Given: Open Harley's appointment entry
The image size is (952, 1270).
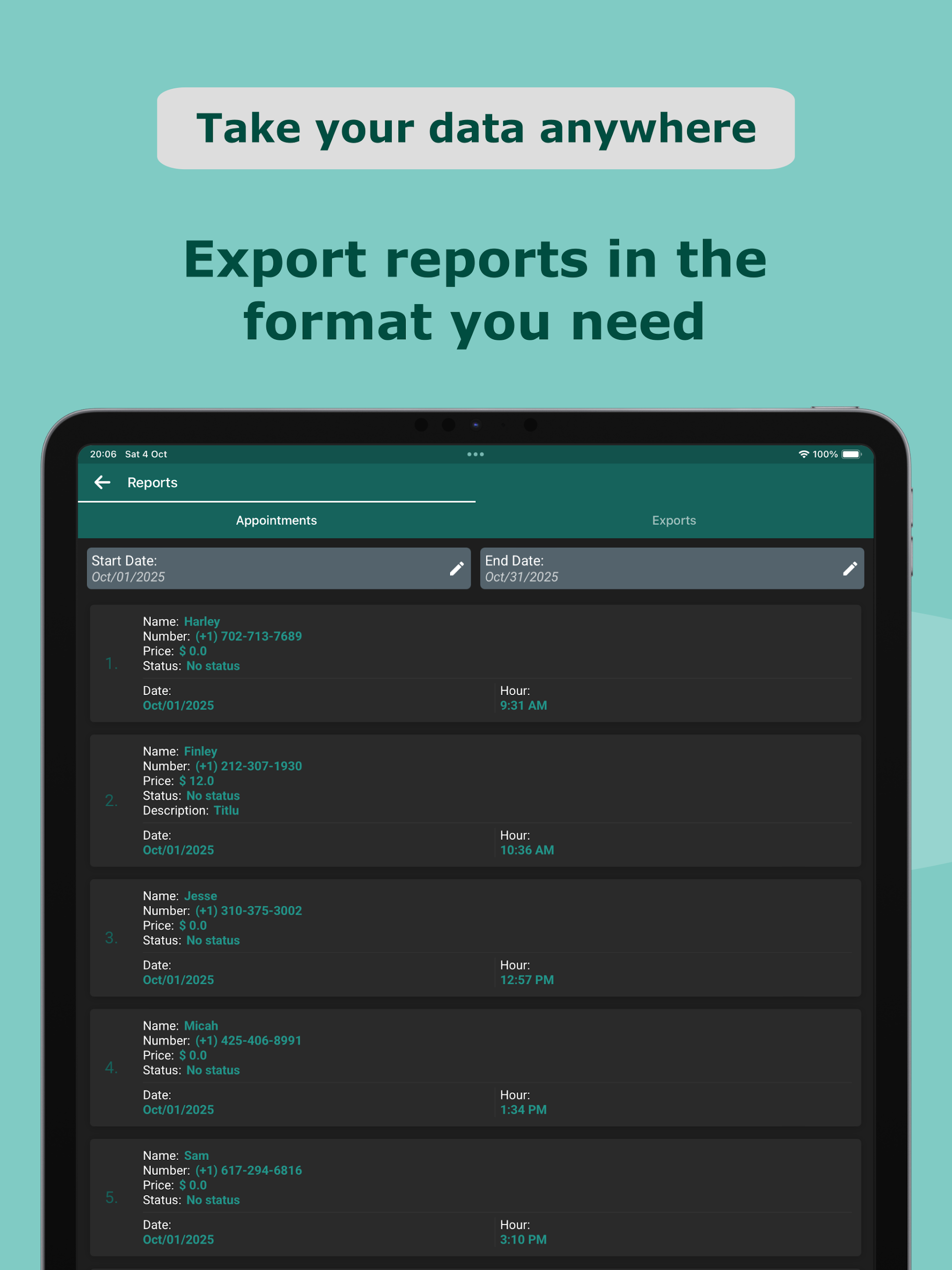Looking at the screenshot, I should [x=475, y=663].
